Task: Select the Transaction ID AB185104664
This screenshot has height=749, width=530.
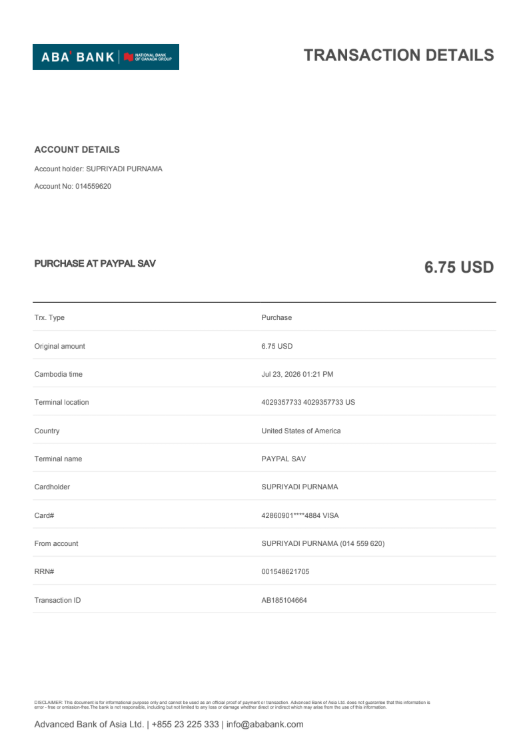Action: (284, 600)
